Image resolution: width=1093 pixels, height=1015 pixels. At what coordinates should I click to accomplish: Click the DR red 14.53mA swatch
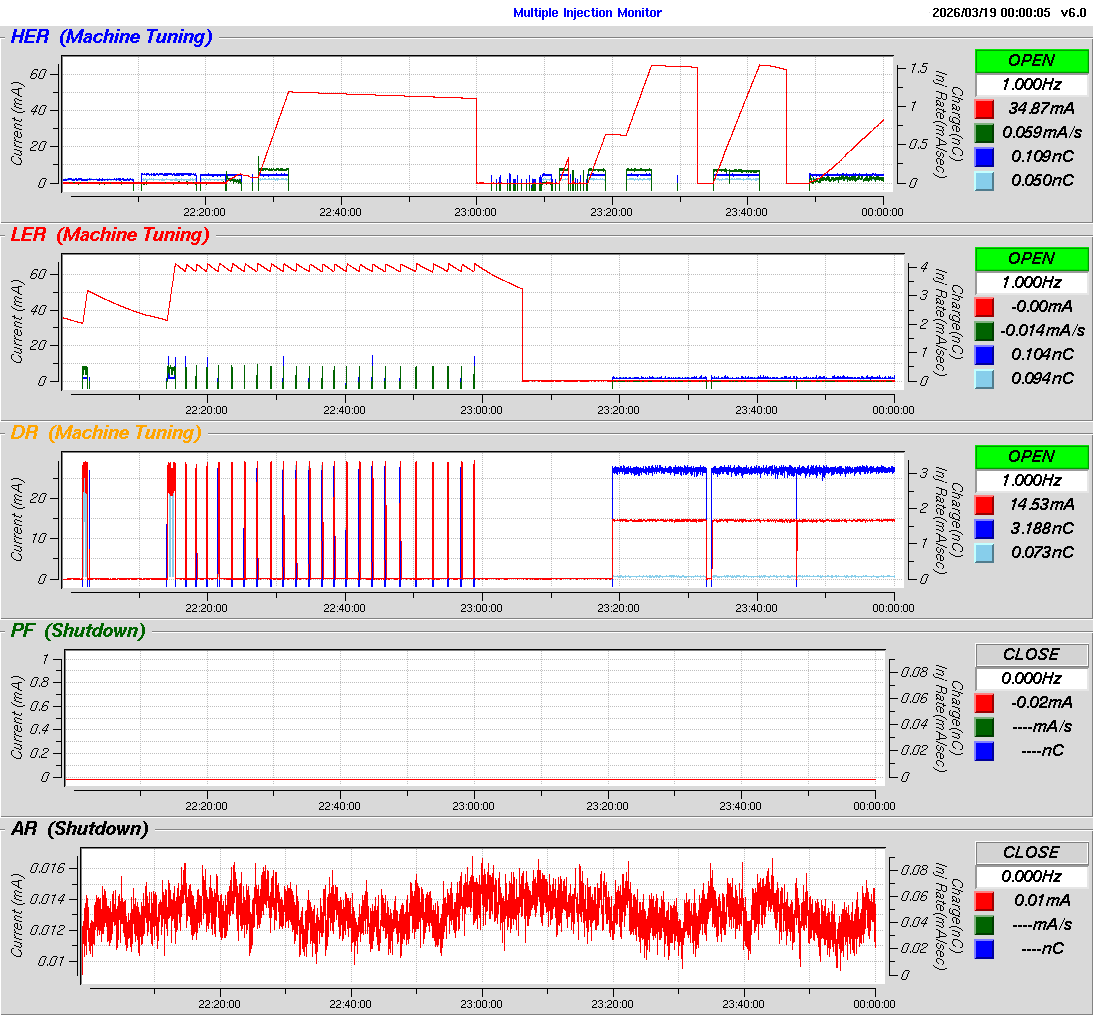click(984, 504)
